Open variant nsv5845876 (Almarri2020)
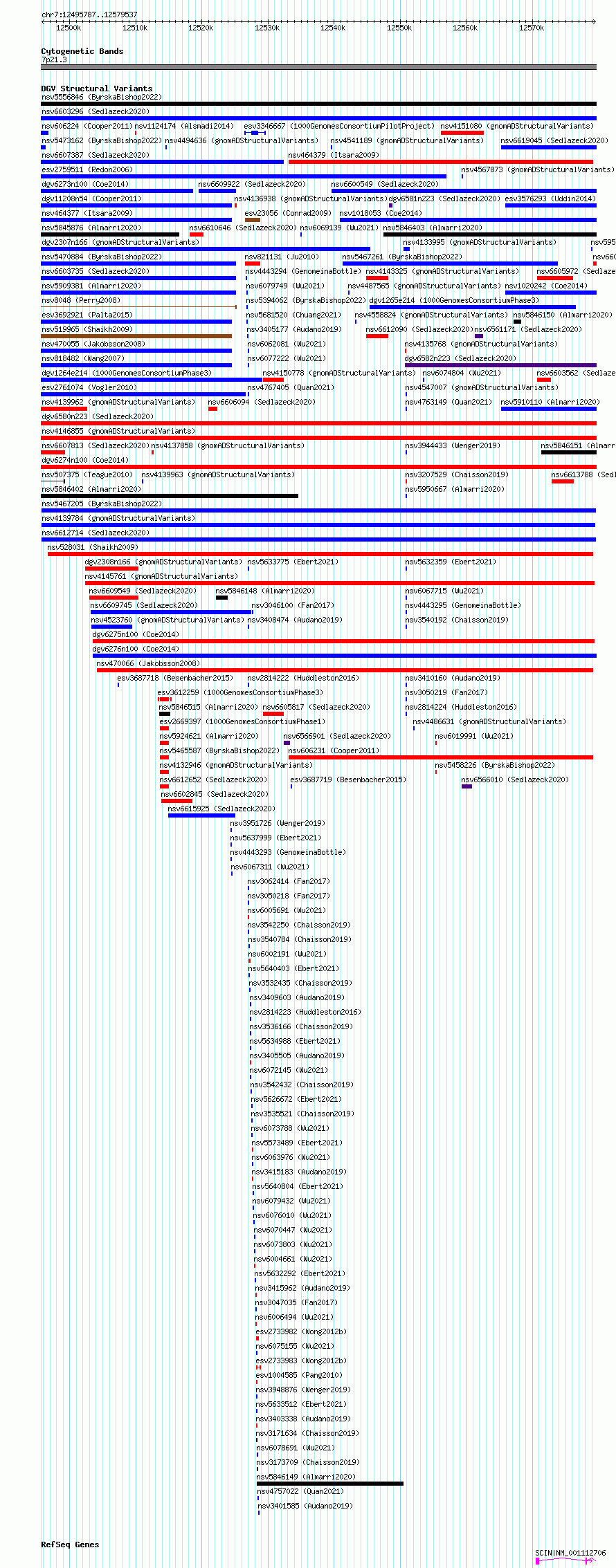616x1568 pixels. coord(91,228)
